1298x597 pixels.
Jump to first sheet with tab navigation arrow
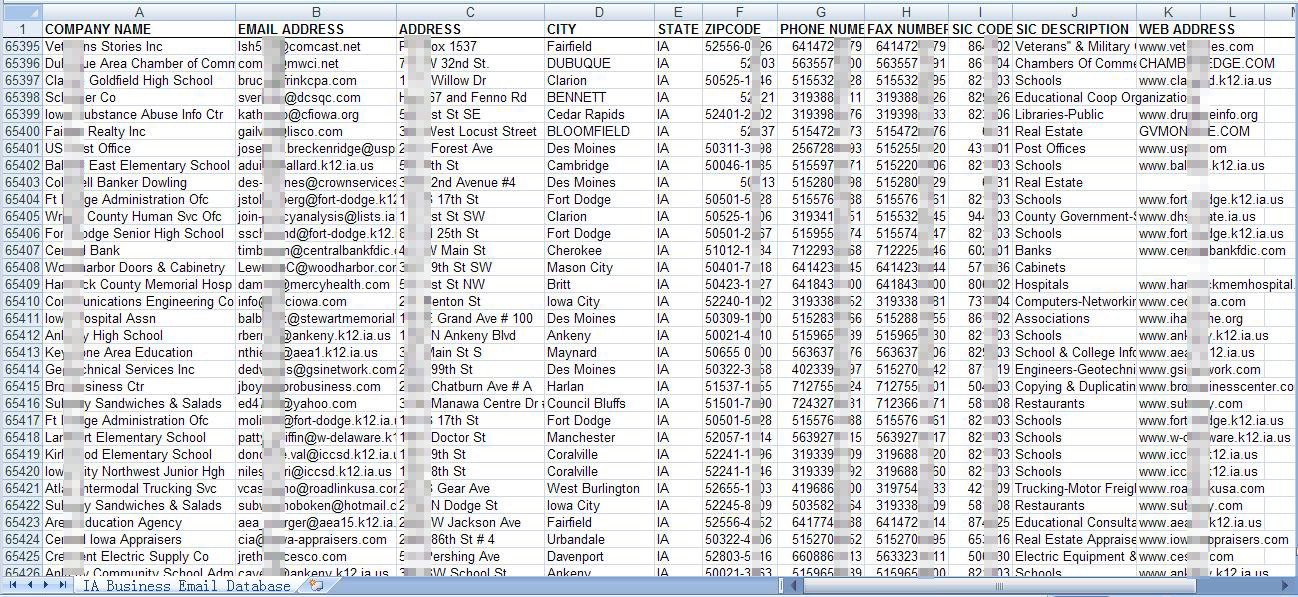(13, 585)
